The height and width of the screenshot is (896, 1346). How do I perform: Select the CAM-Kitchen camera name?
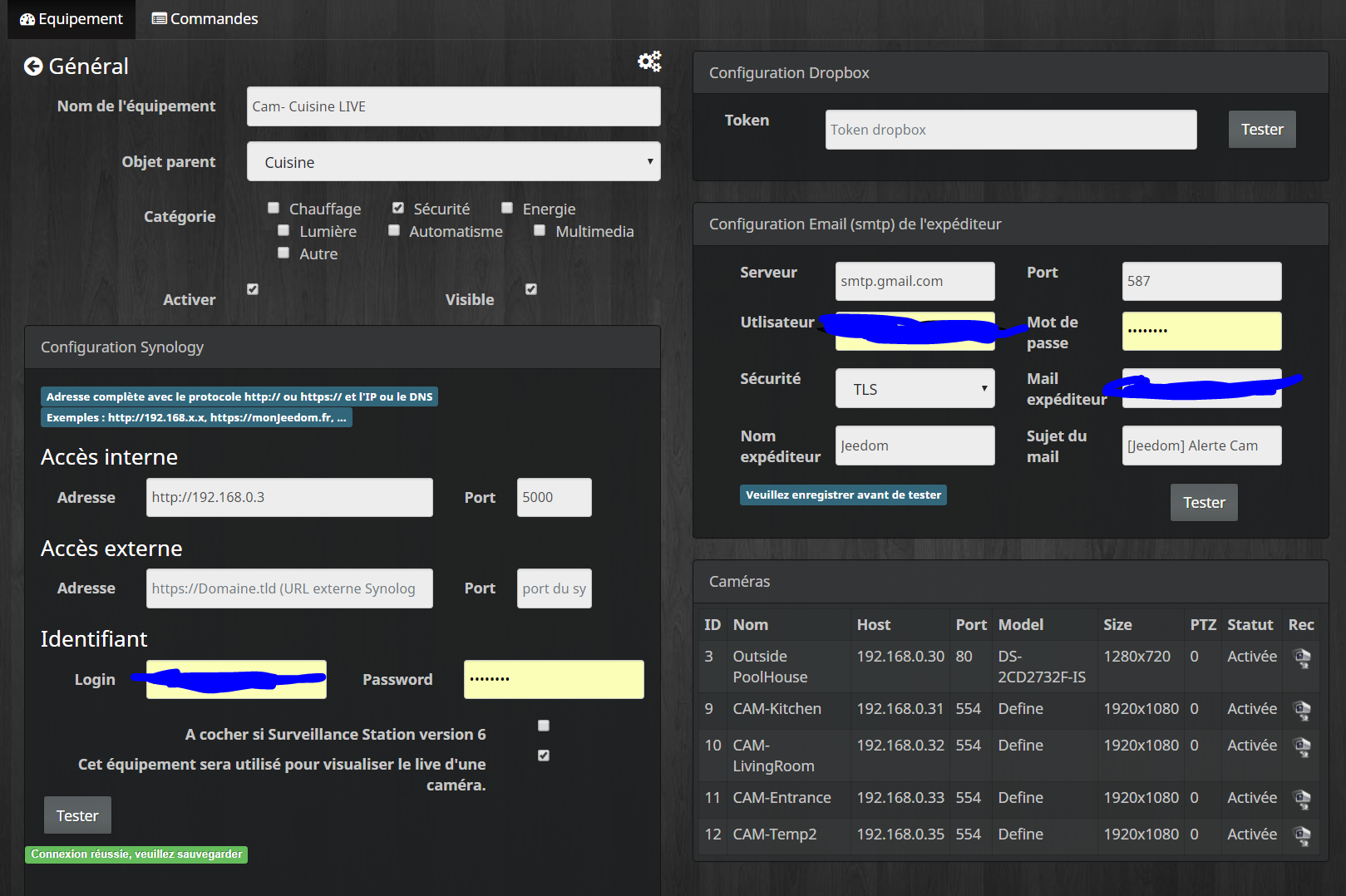tap(777, 709)
